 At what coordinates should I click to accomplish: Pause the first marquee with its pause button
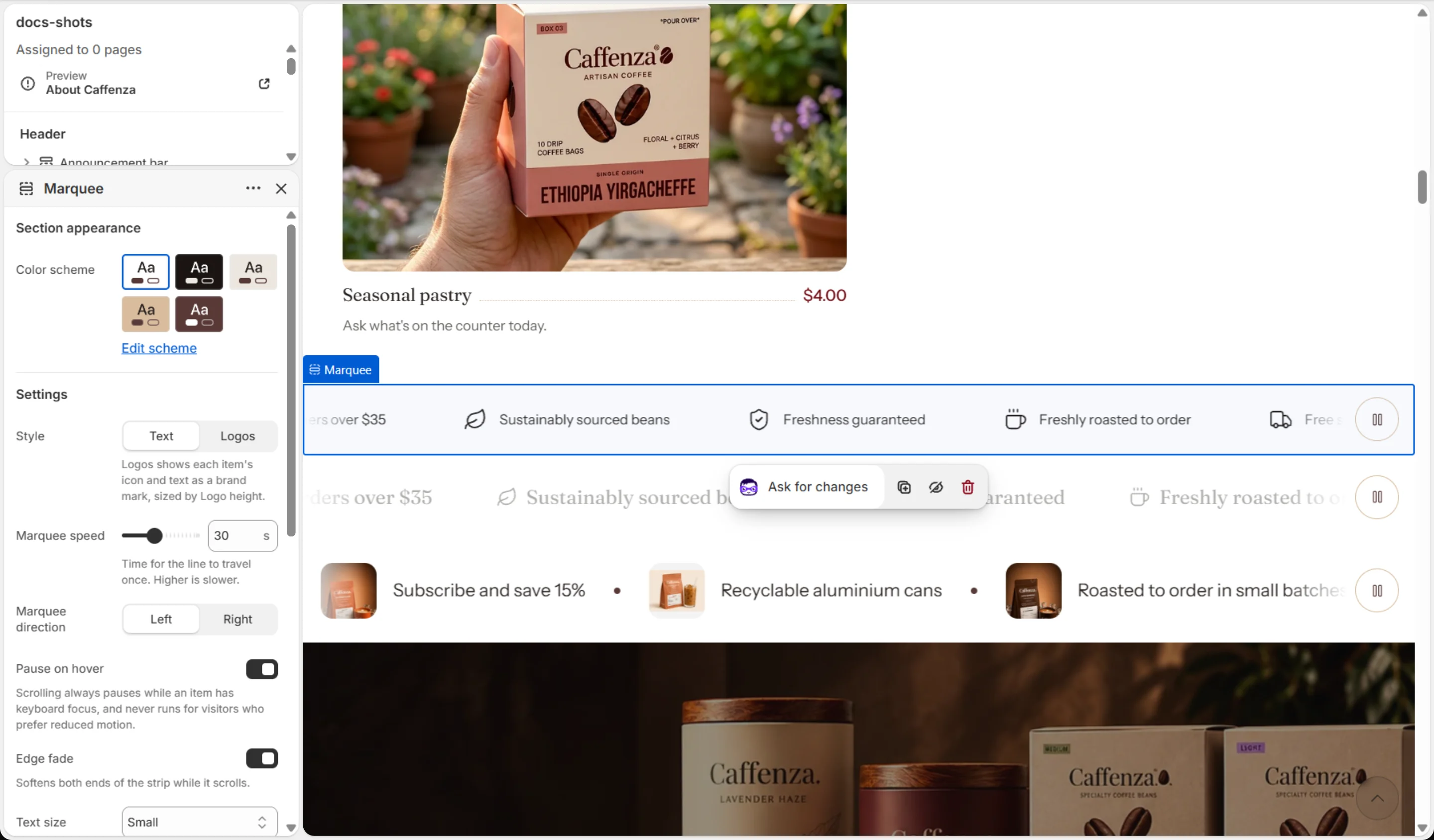(x=1377, y=420)
